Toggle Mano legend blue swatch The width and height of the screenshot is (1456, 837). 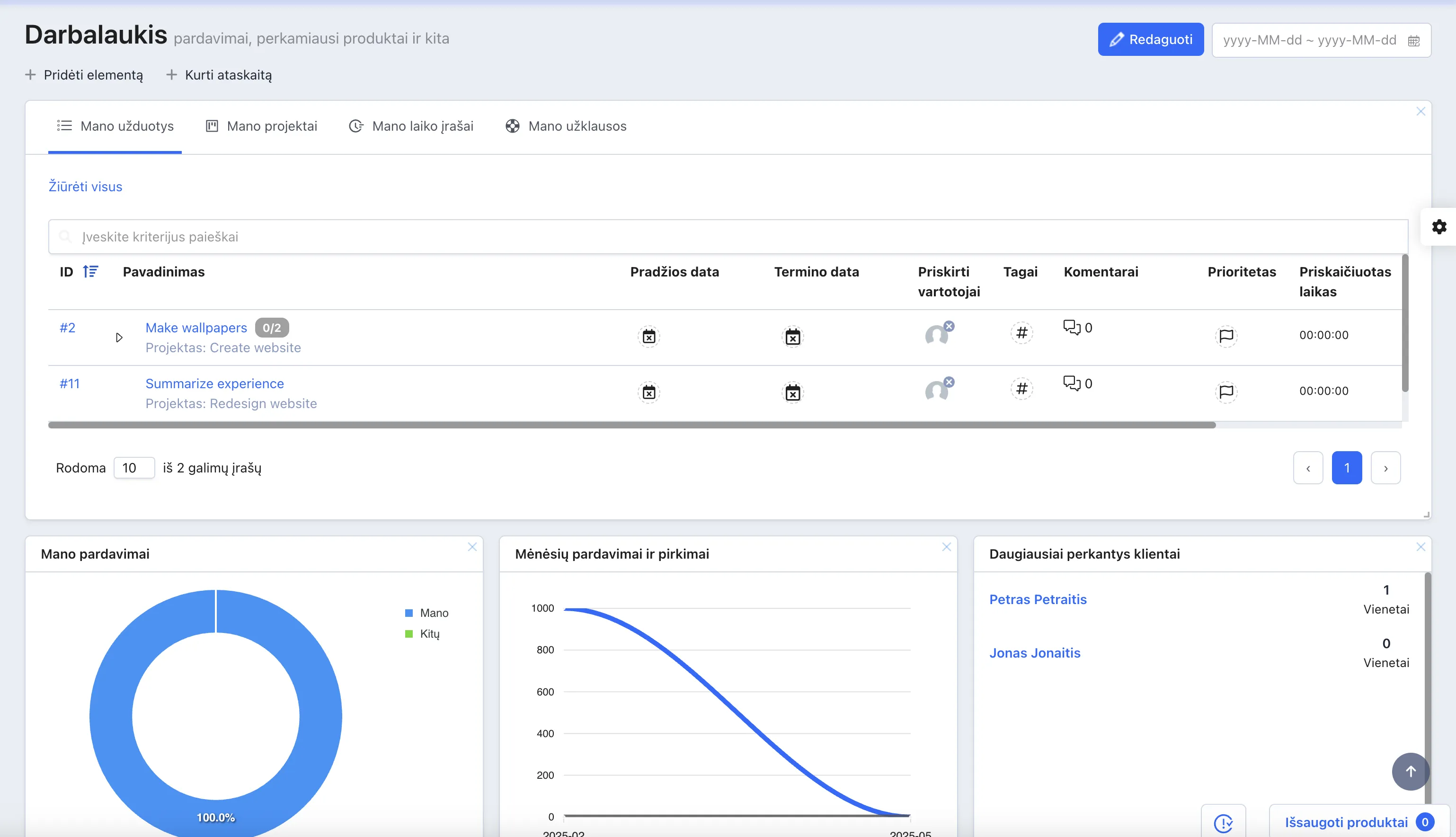[x=408, y=613]
